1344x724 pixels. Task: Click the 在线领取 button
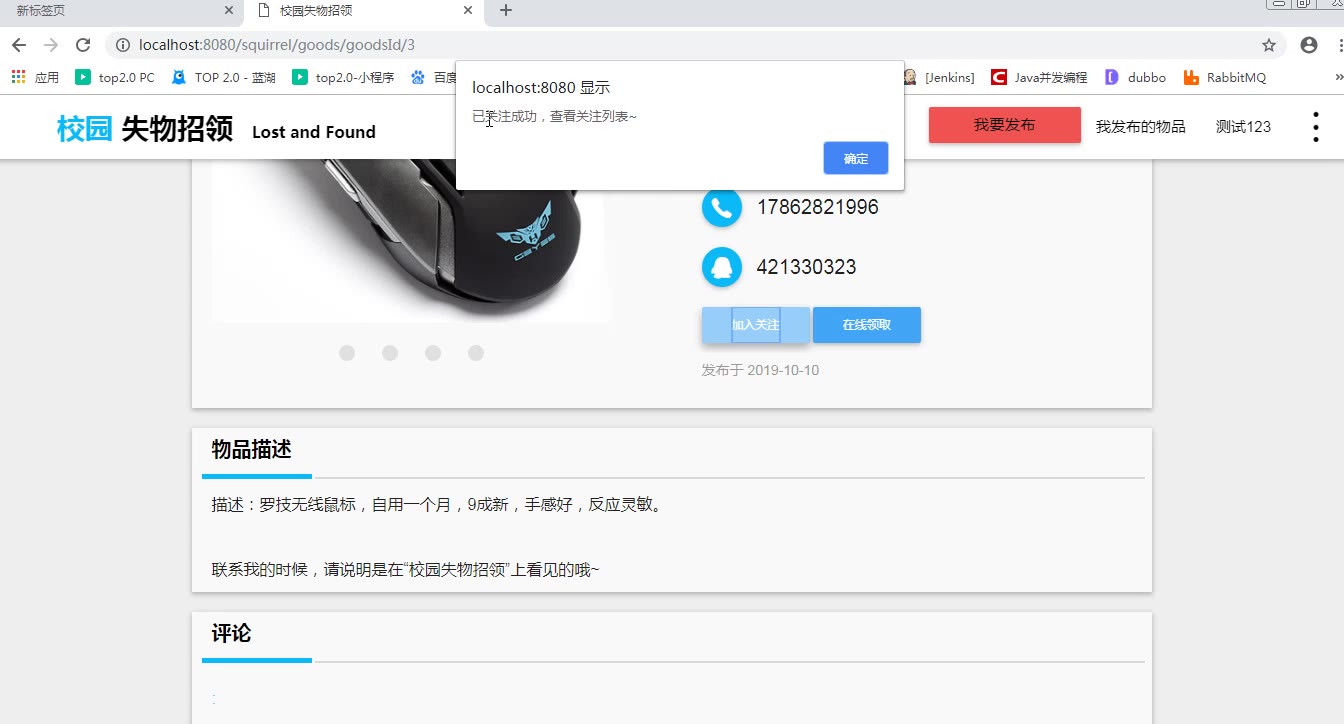click(867, 325)
